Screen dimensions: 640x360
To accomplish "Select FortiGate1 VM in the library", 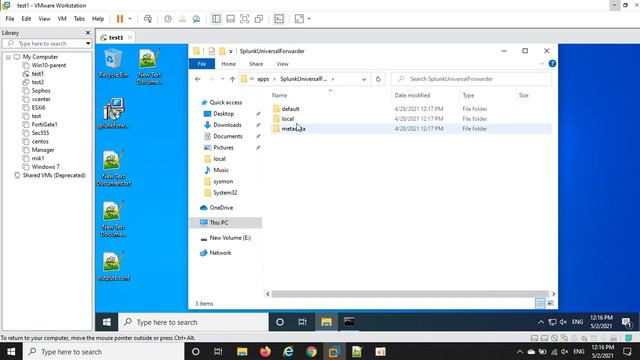I will click(44, 124).
